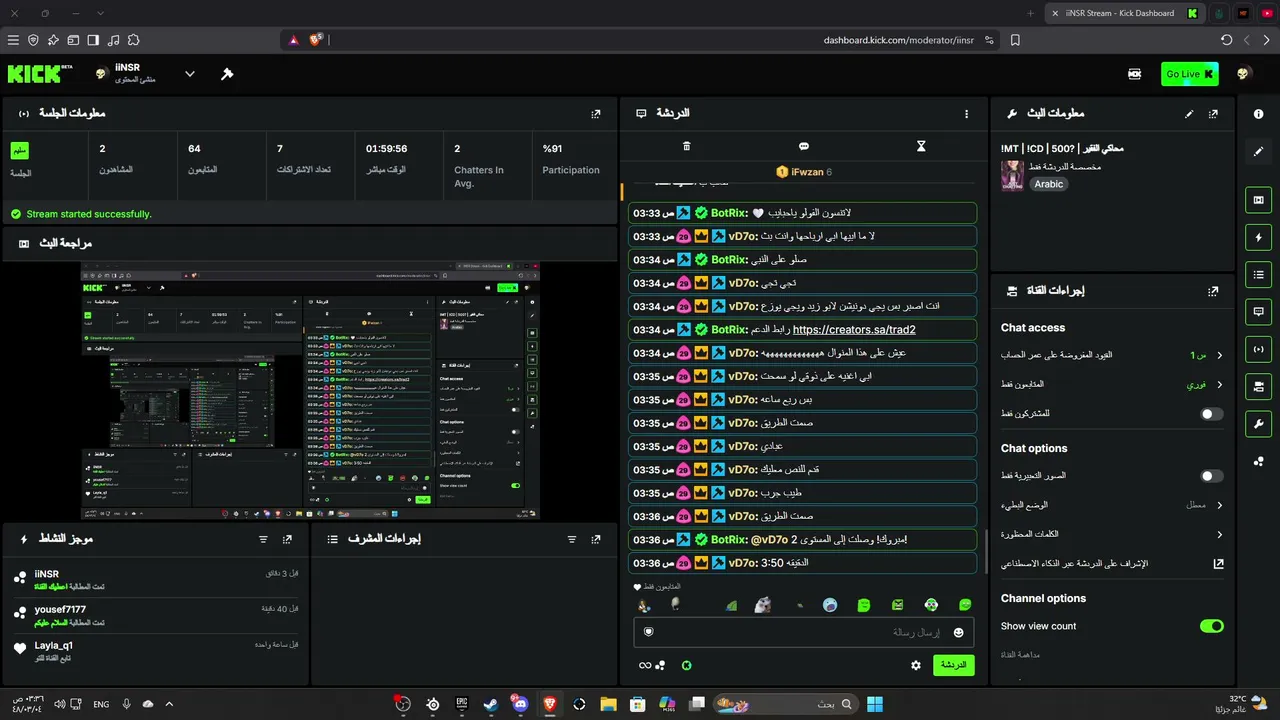This screenshot has width=1280, height=720.
Task: Select the chat bubble tab in chat
Action: [x=804, y=146]
